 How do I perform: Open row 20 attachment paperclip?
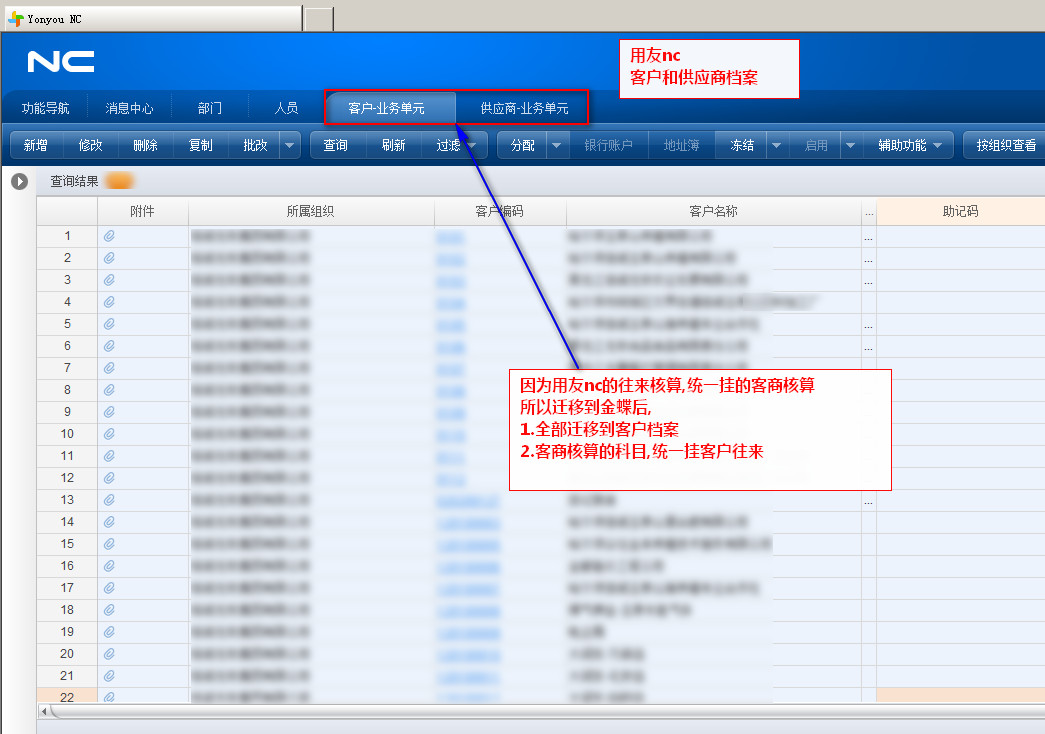(109, 654)
